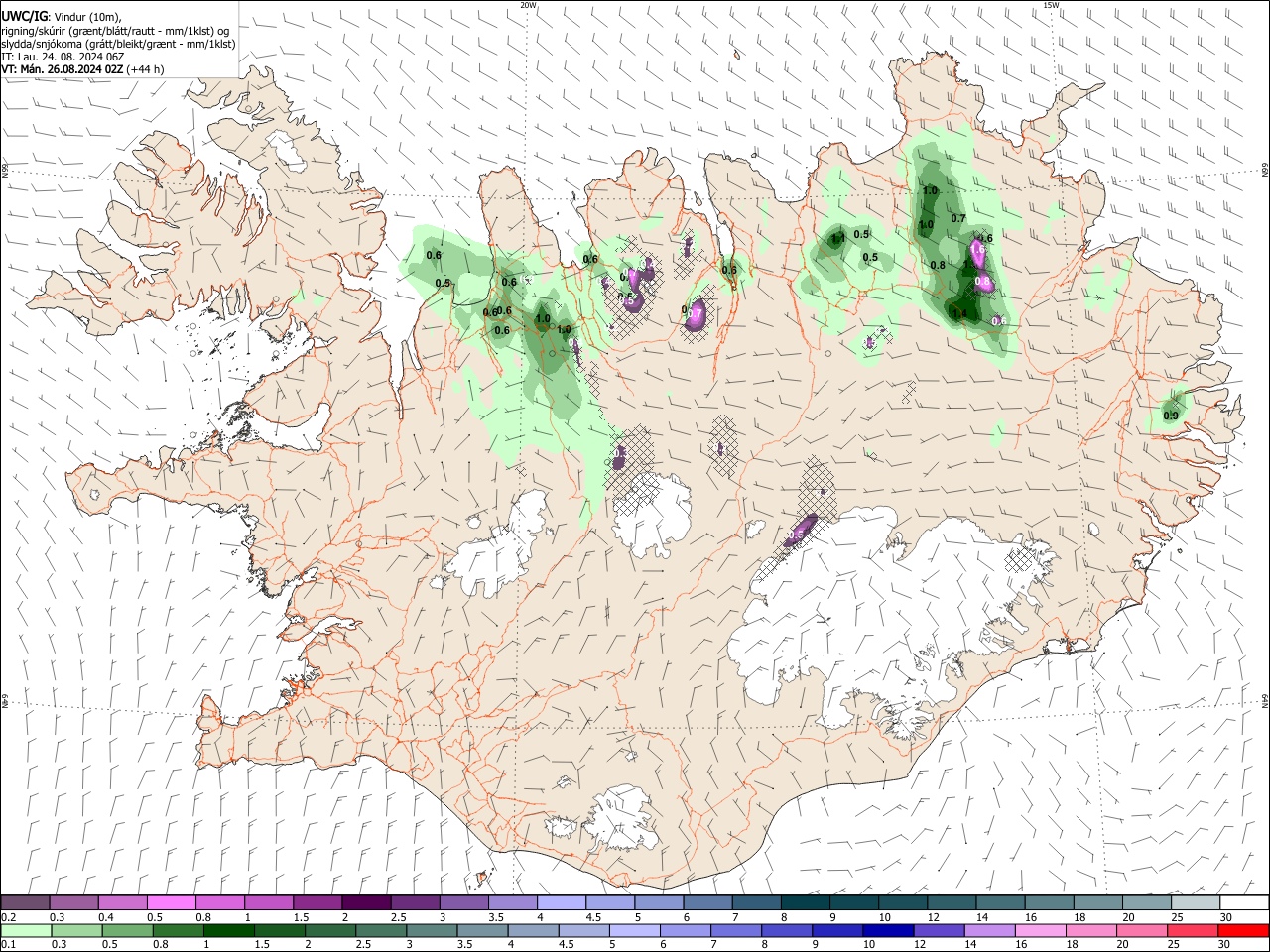Click the 'UWC/IG: Vindur (10m),' title line

click(x=62, y=16)
